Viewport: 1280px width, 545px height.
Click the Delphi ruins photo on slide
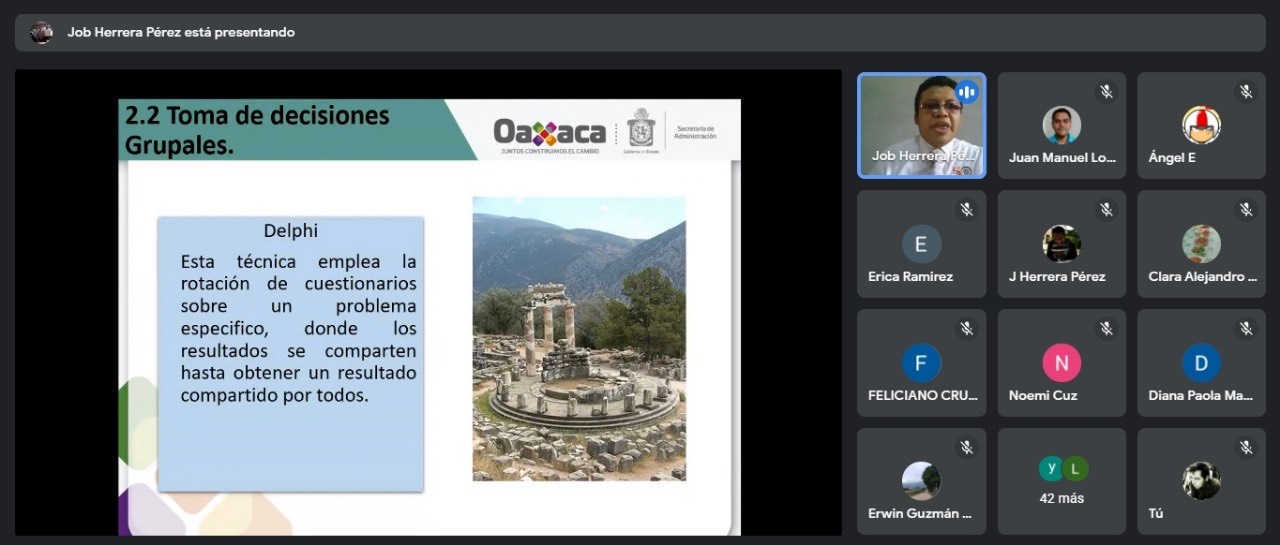tap(579, 338)
